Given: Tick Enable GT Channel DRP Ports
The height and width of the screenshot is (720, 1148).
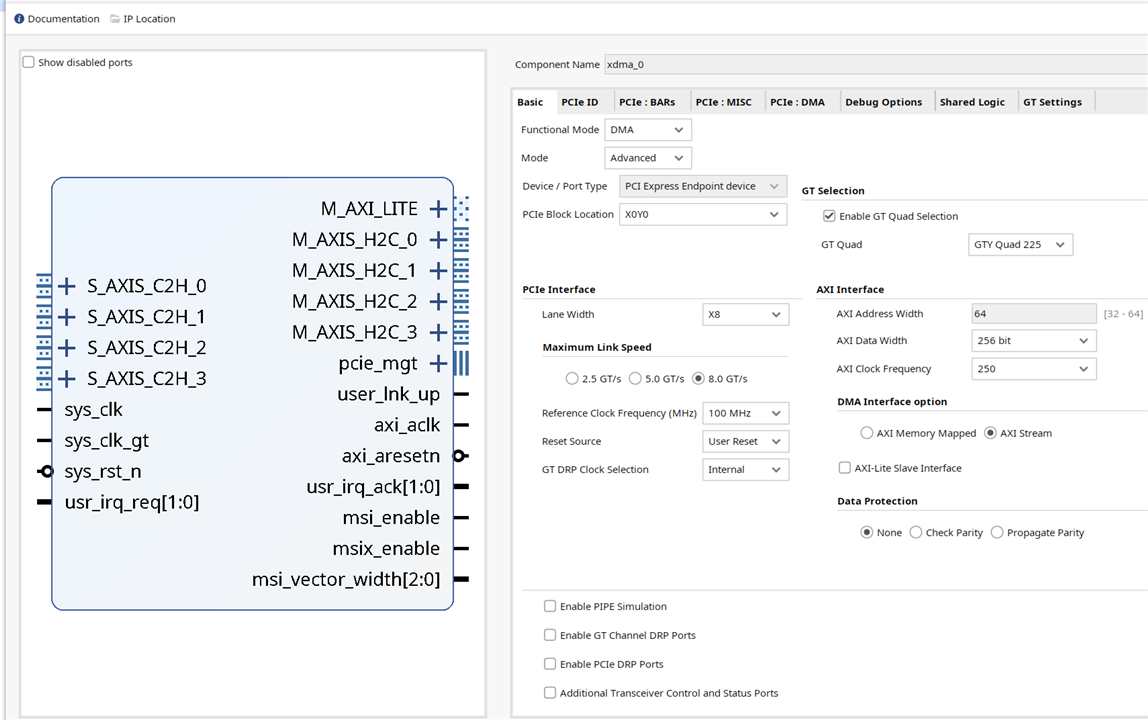Looking at the screenshot, I should [x=550, y=635].
